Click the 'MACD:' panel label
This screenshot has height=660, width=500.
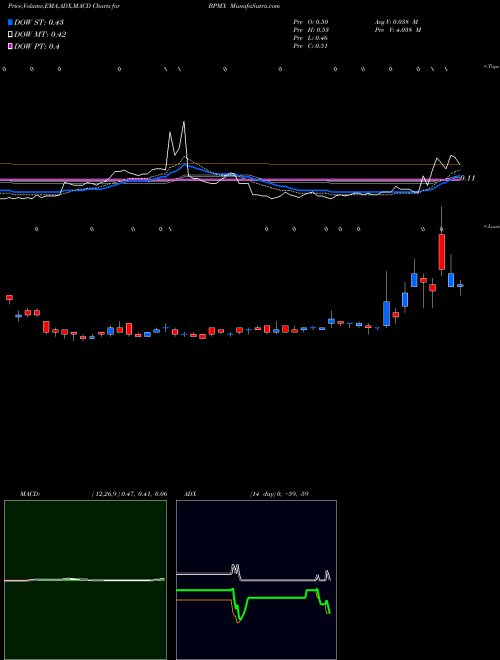30,494
